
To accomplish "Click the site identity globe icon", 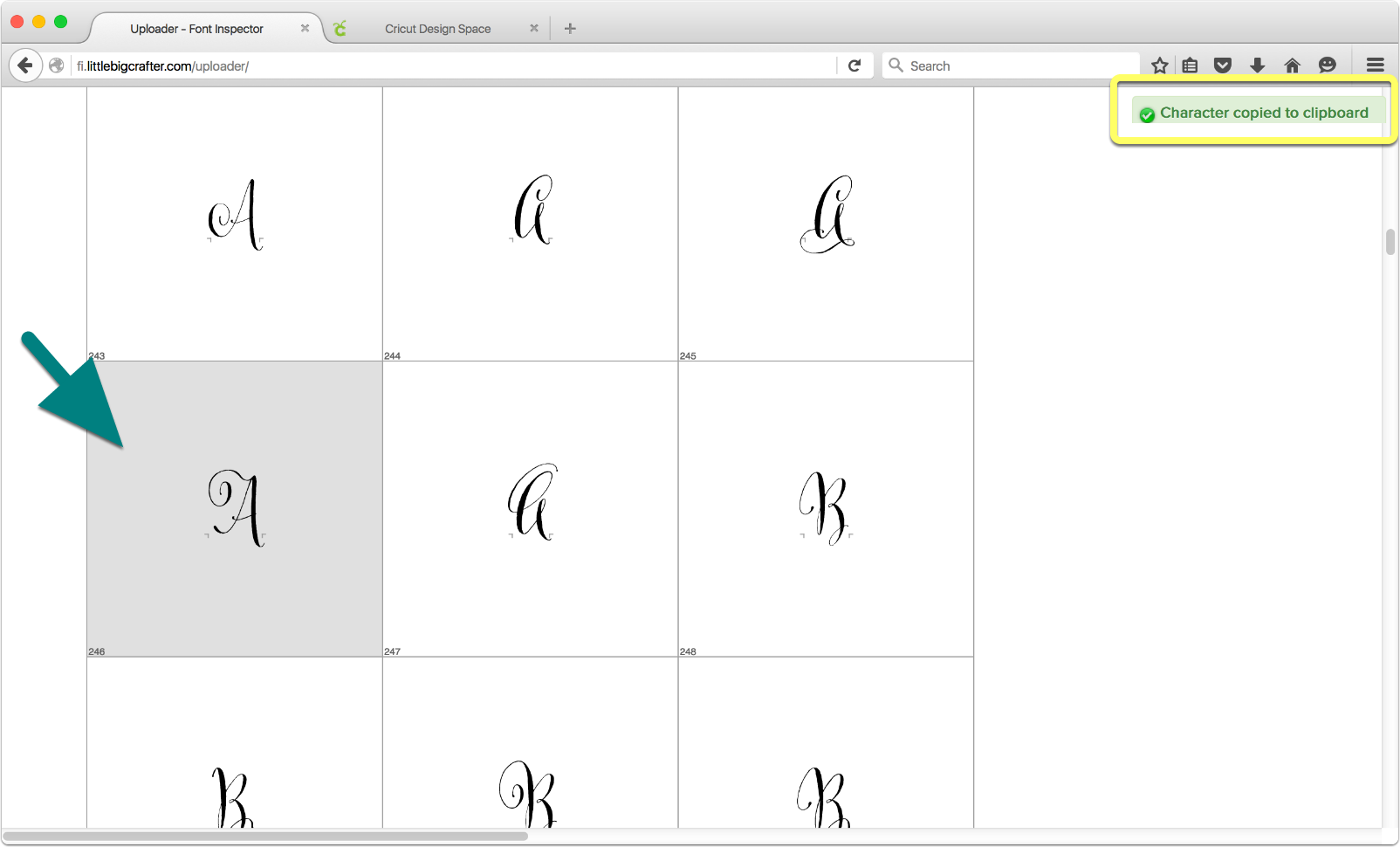I will click(x=57, y=65).
